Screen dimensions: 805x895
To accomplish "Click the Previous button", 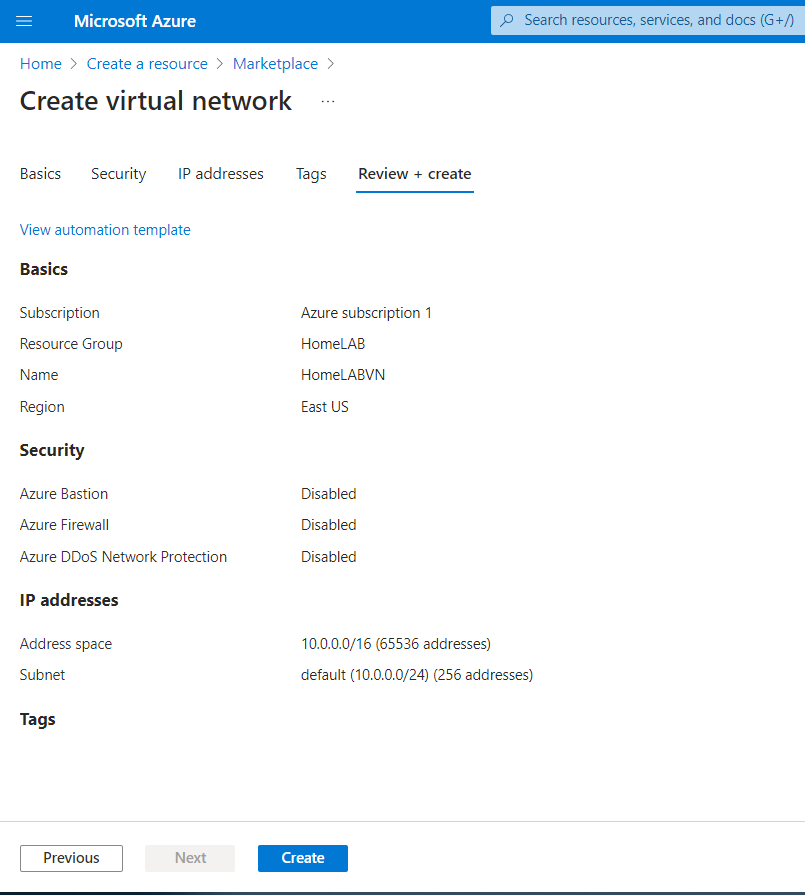I will coord(71,858).
